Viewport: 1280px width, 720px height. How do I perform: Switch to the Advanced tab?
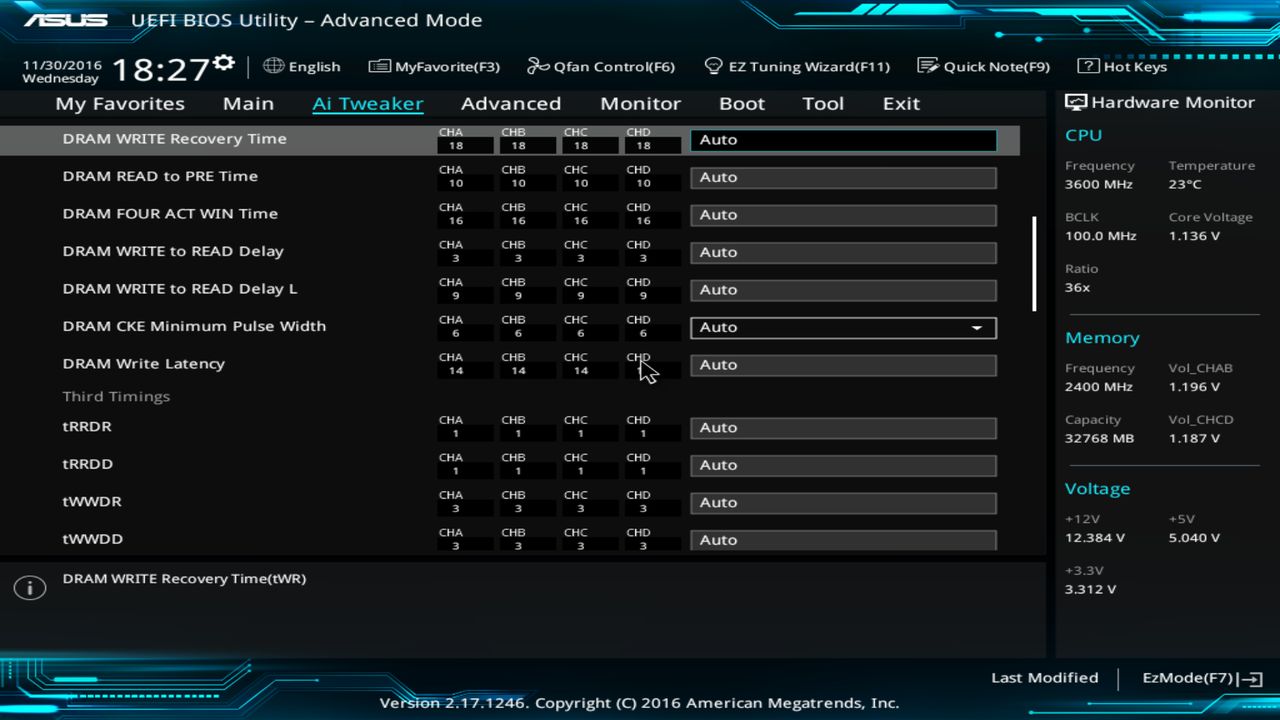tap(511, 103)
